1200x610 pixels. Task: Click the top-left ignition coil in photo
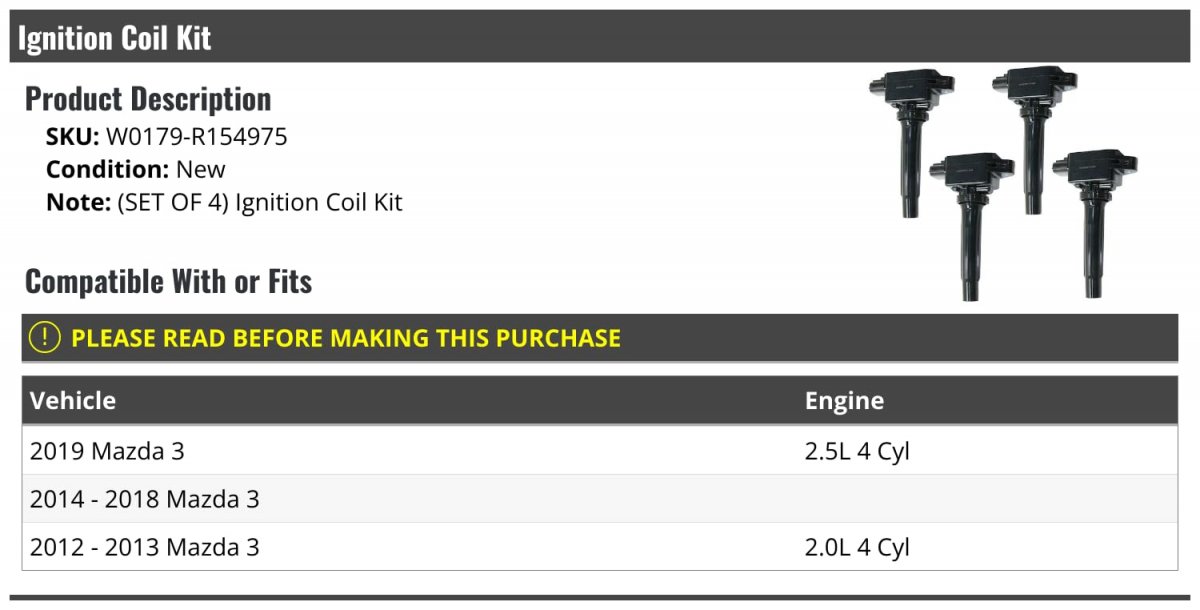tap(910, 142)
